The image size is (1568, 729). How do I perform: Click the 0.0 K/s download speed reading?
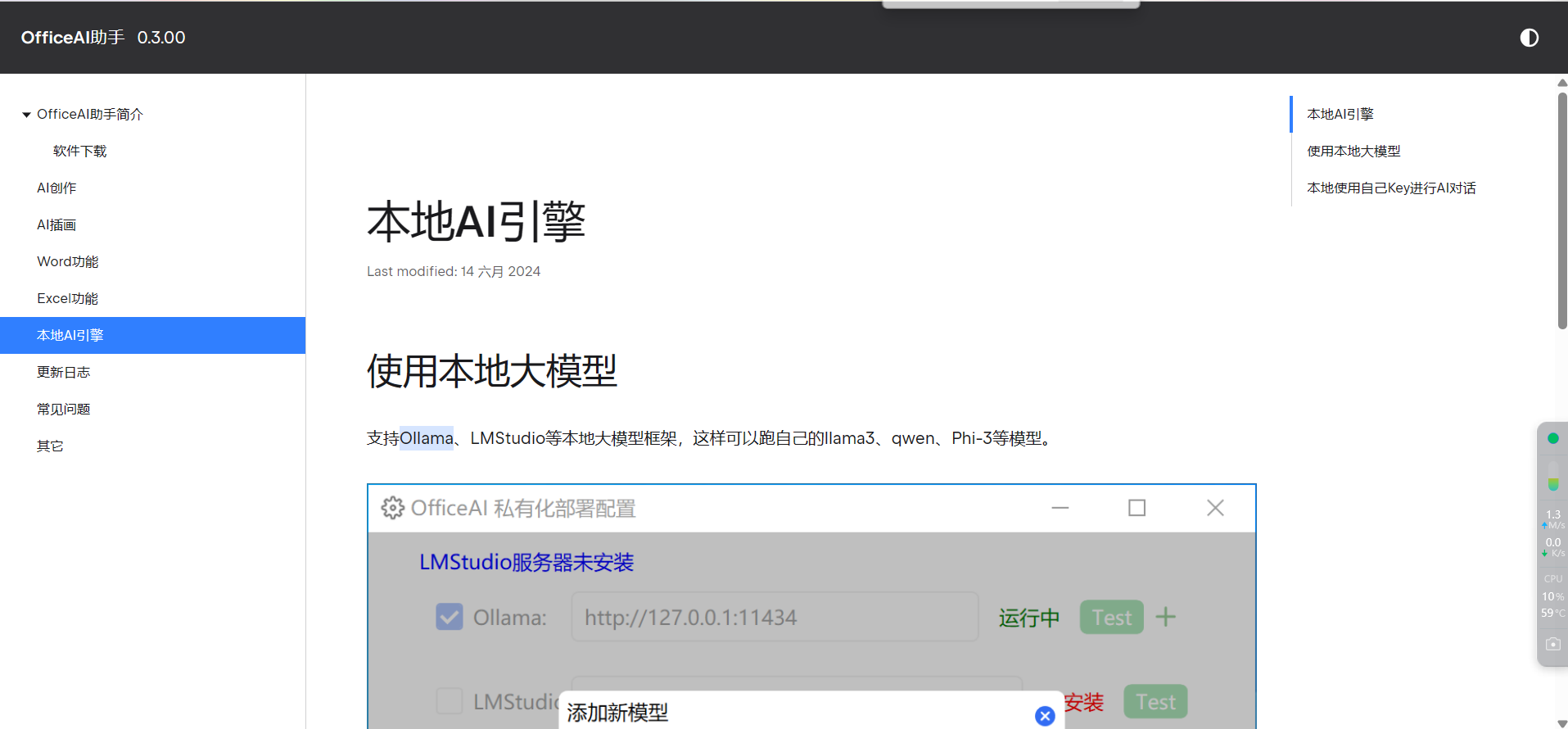1553,547
